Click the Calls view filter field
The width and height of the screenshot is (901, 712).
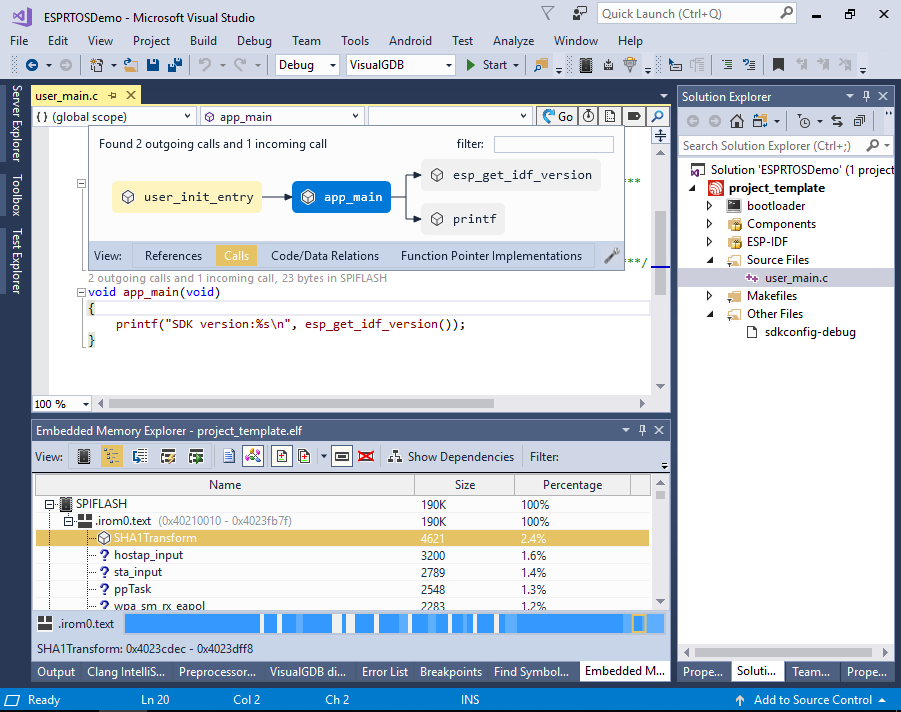click(553, 144)
